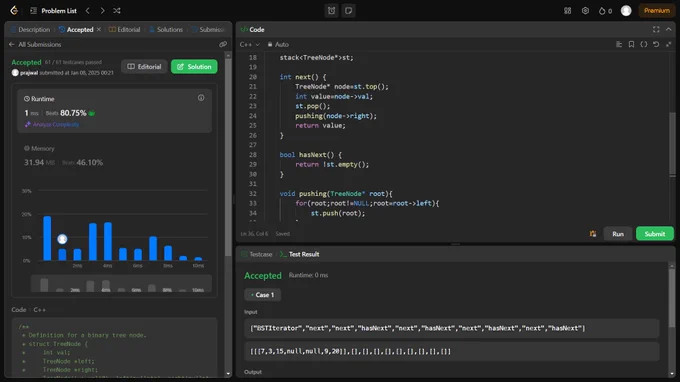Switch to the Testcase tab
Viewport: 680px width, 382px height.
[257, 254]
